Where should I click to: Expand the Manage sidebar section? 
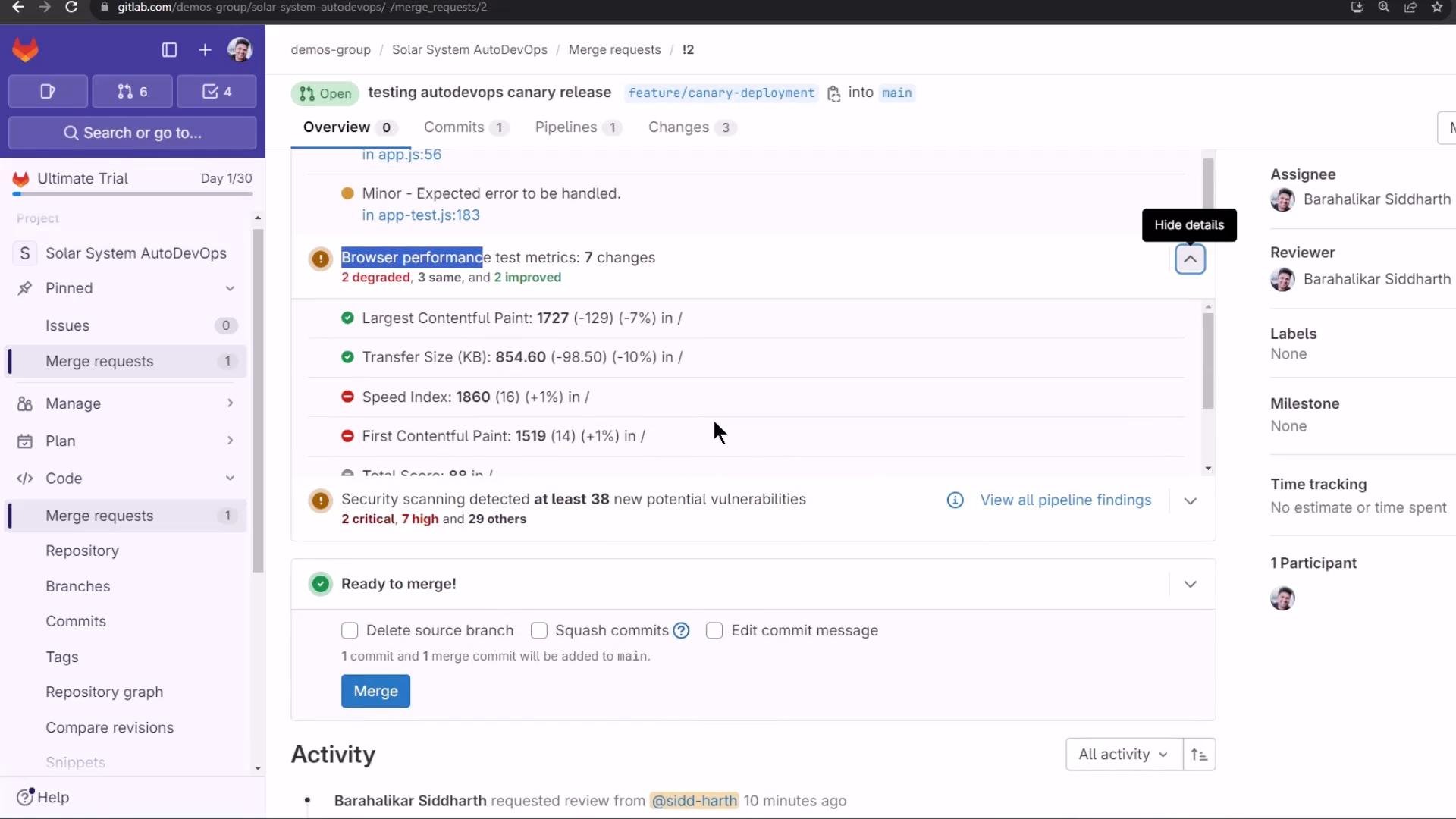[x=230, y=403]
